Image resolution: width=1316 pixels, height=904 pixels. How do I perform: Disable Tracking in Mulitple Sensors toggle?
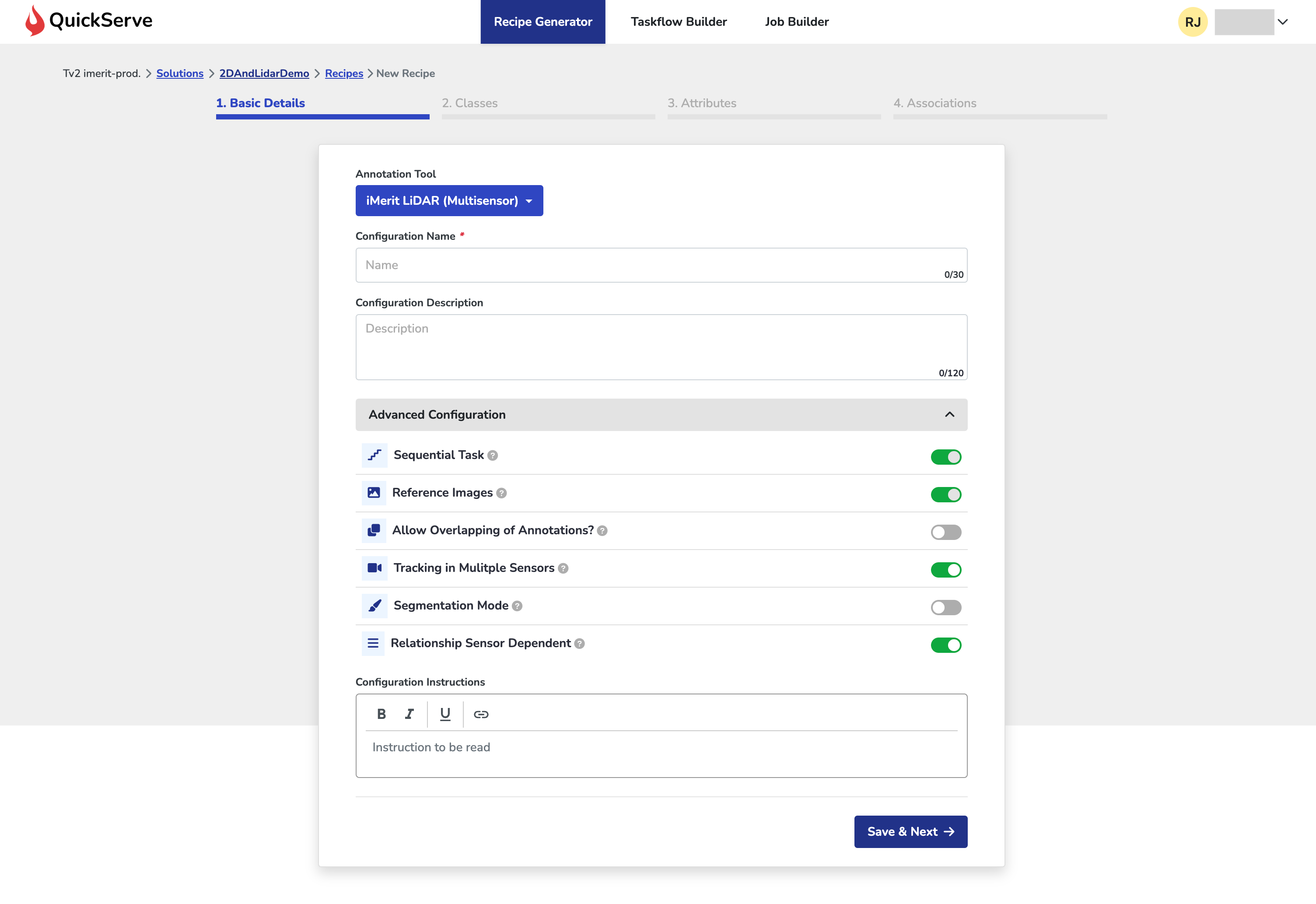[946, 570]
